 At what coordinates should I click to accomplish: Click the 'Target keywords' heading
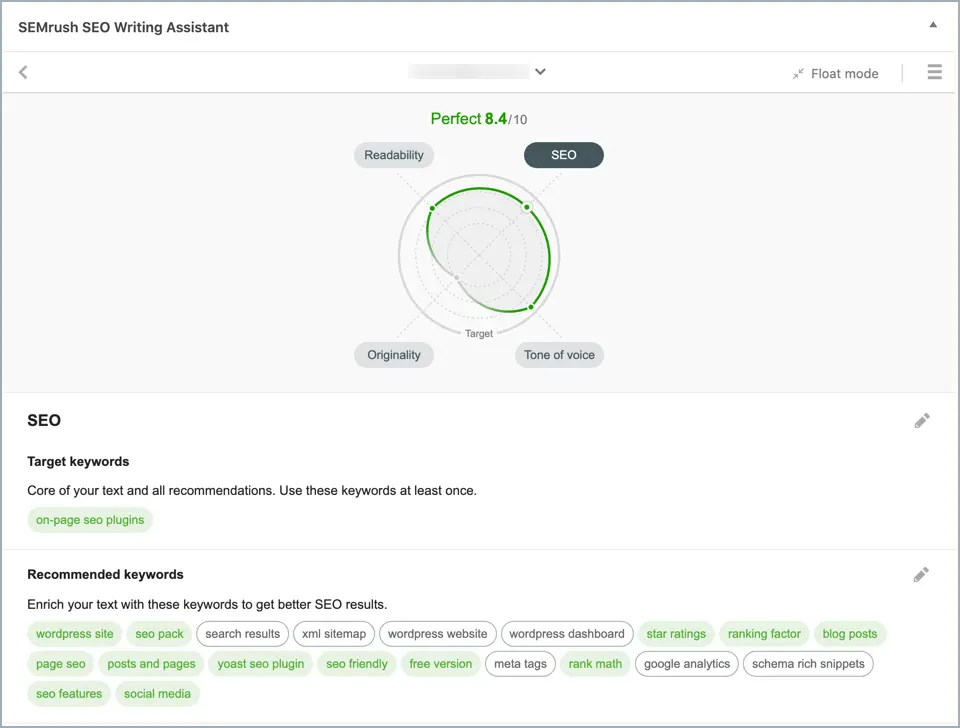coord(78,462)
